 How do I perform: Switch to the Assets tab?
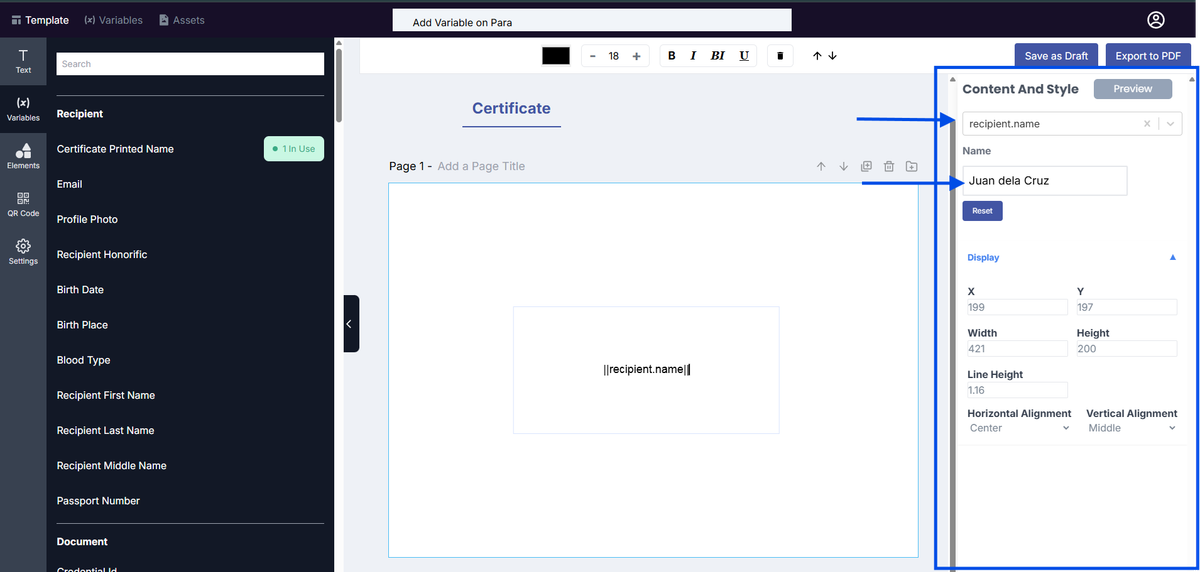click(182, 20)
